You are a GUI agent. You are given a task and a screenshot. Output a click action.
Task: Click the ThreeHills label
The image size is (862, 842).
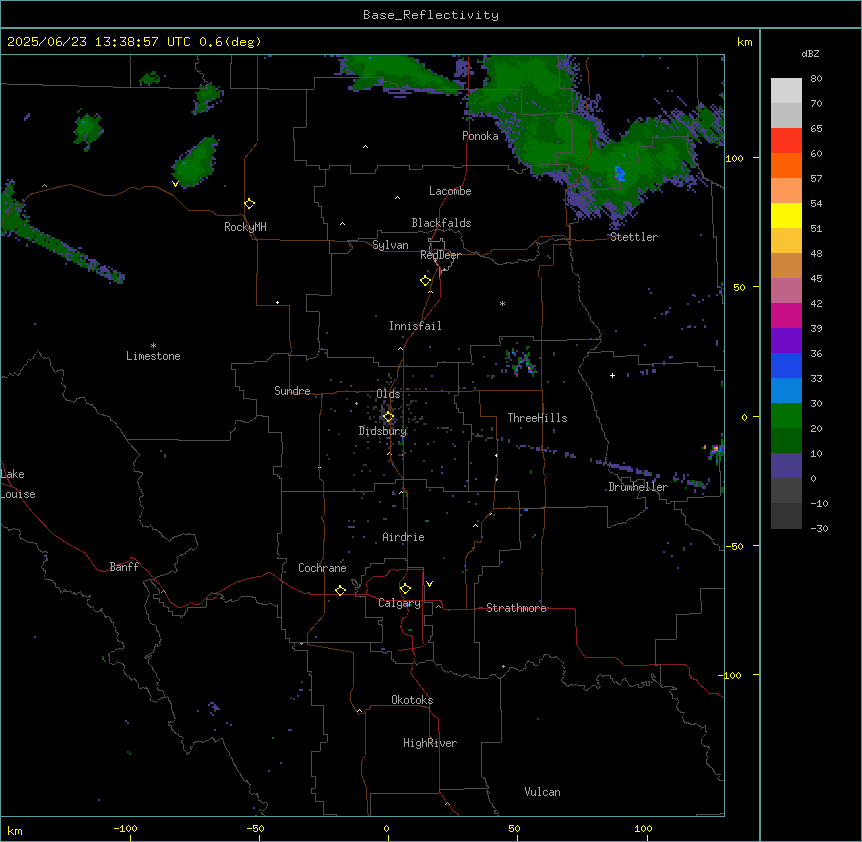click(x=537, y=418)
